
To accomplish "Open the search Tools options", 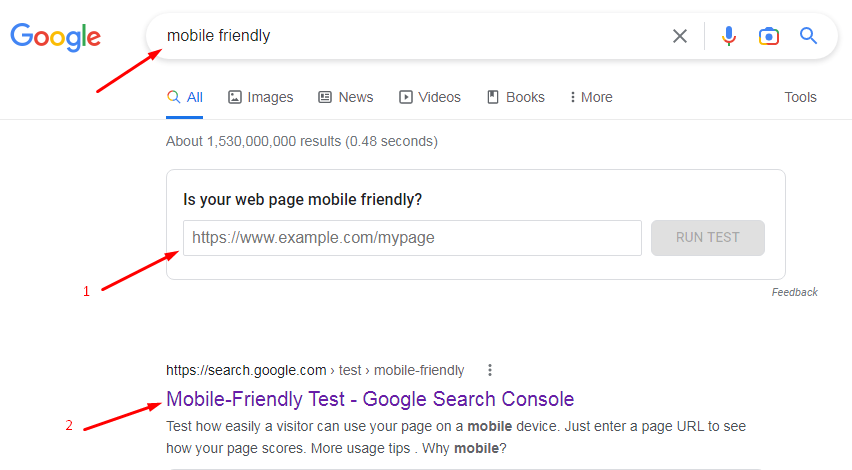I will [x=800, y=97].
